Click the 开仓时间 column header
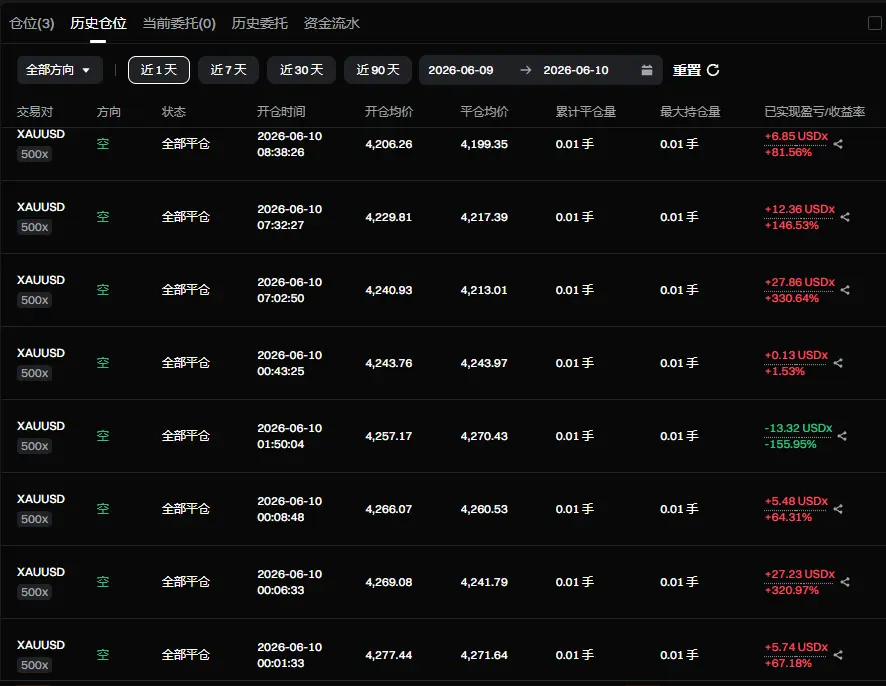Image resolution: width=886 pixels, height=686 pixels. click(281, 112)
